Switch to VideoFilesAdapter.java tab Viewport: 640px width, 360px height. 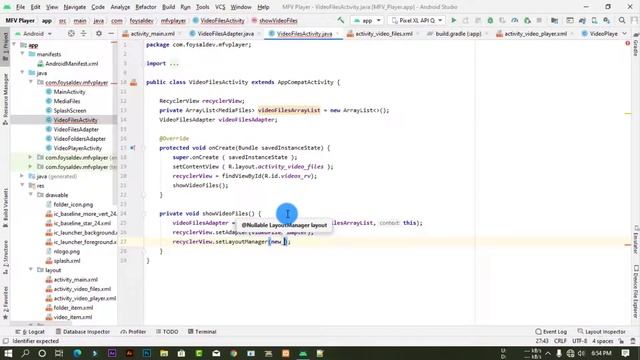(225, 33)
